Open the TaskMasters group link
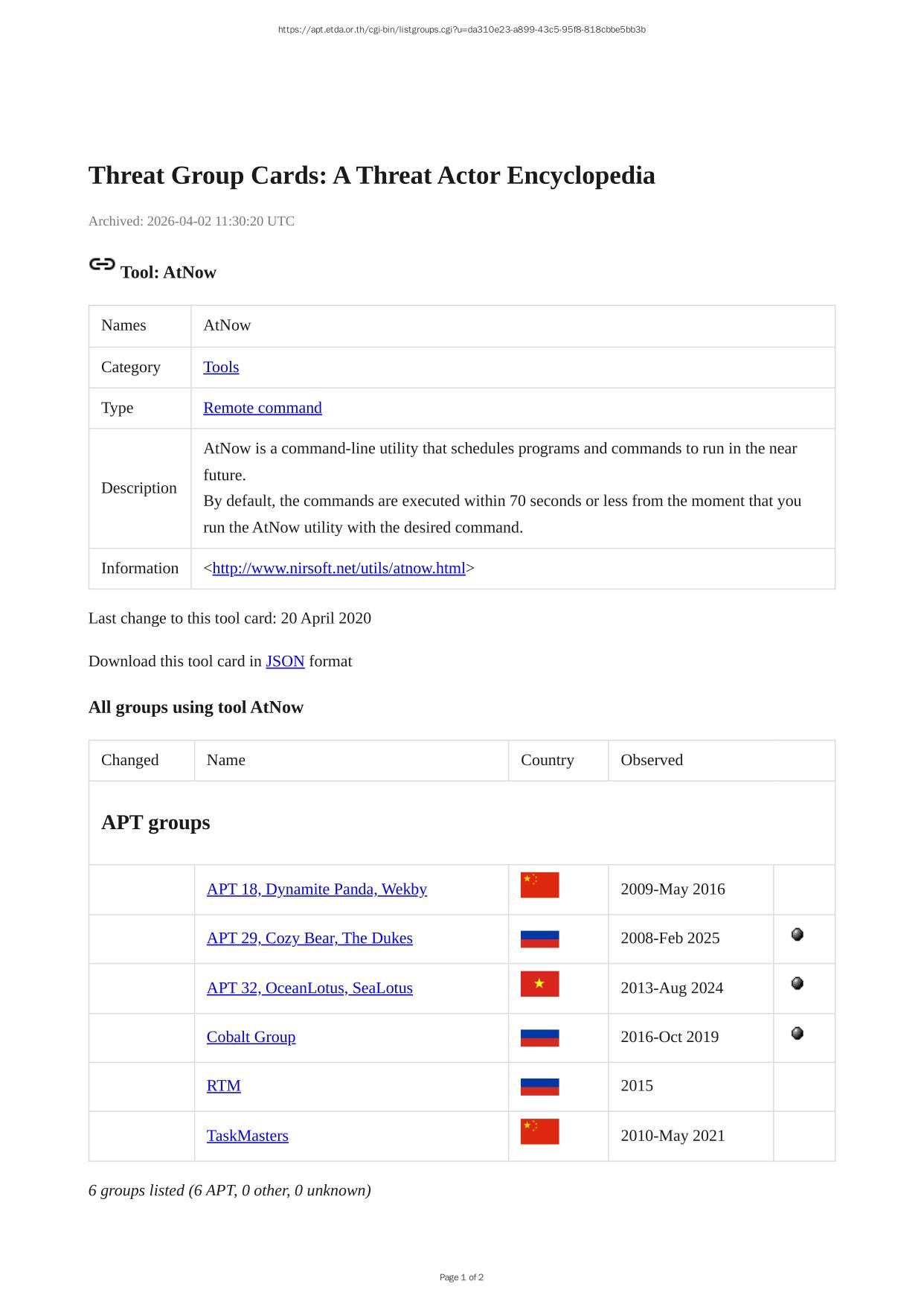Viewport: 924px width, 1307px height. point(247,1136)
